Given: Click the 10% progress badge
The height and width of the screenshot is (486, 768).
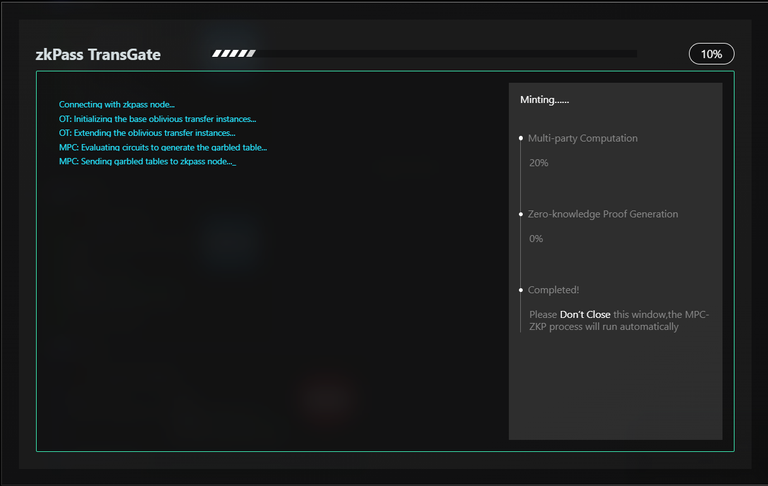Looking at the screenshot, I should (711, 54).
